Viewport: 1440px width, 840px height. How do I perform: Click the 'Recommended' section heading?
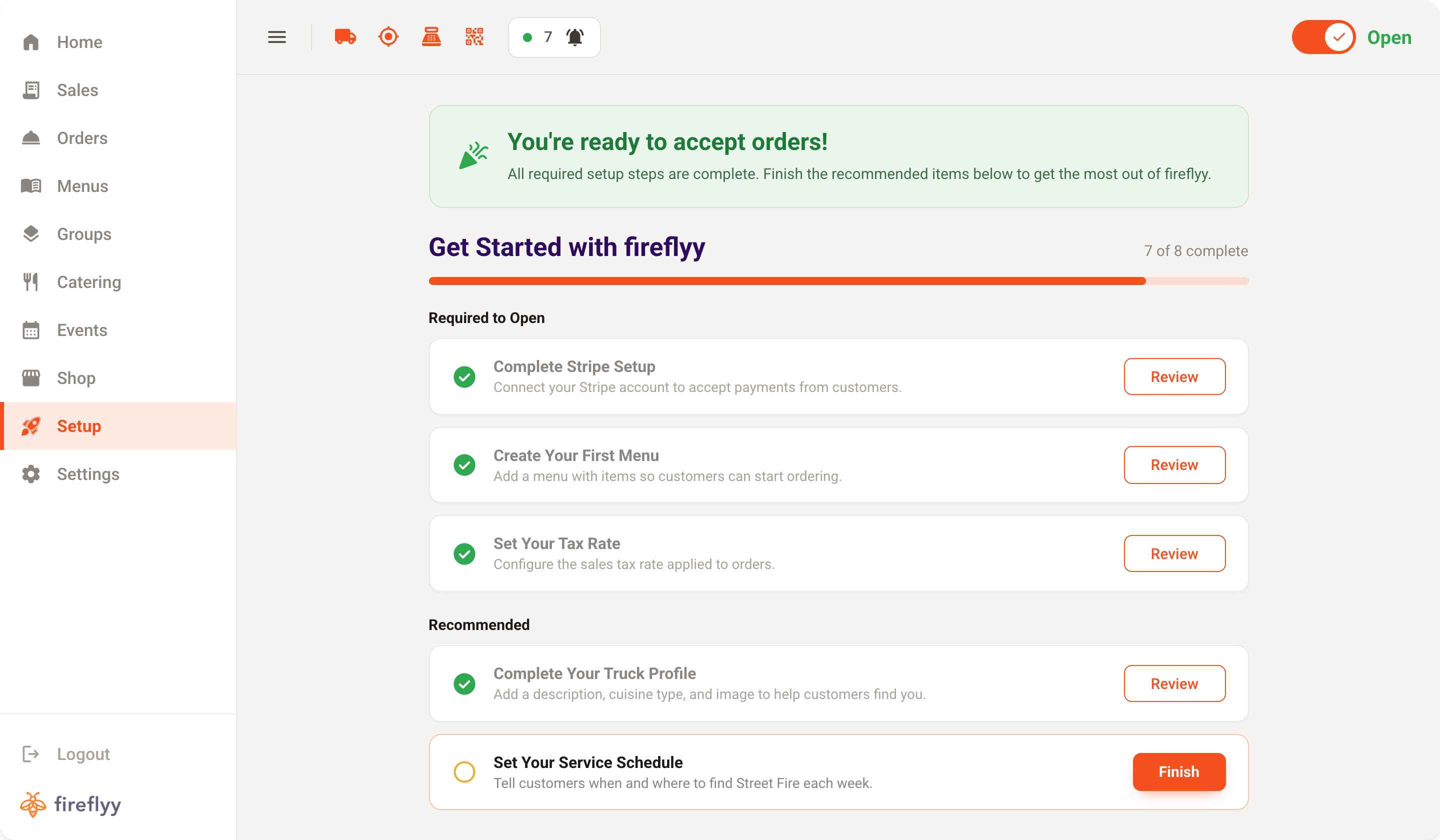point(479,624)
